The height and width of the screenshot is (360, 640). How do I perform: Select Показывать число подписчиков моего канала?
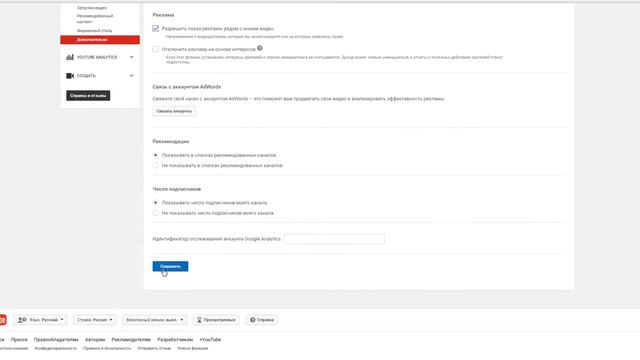156,202
